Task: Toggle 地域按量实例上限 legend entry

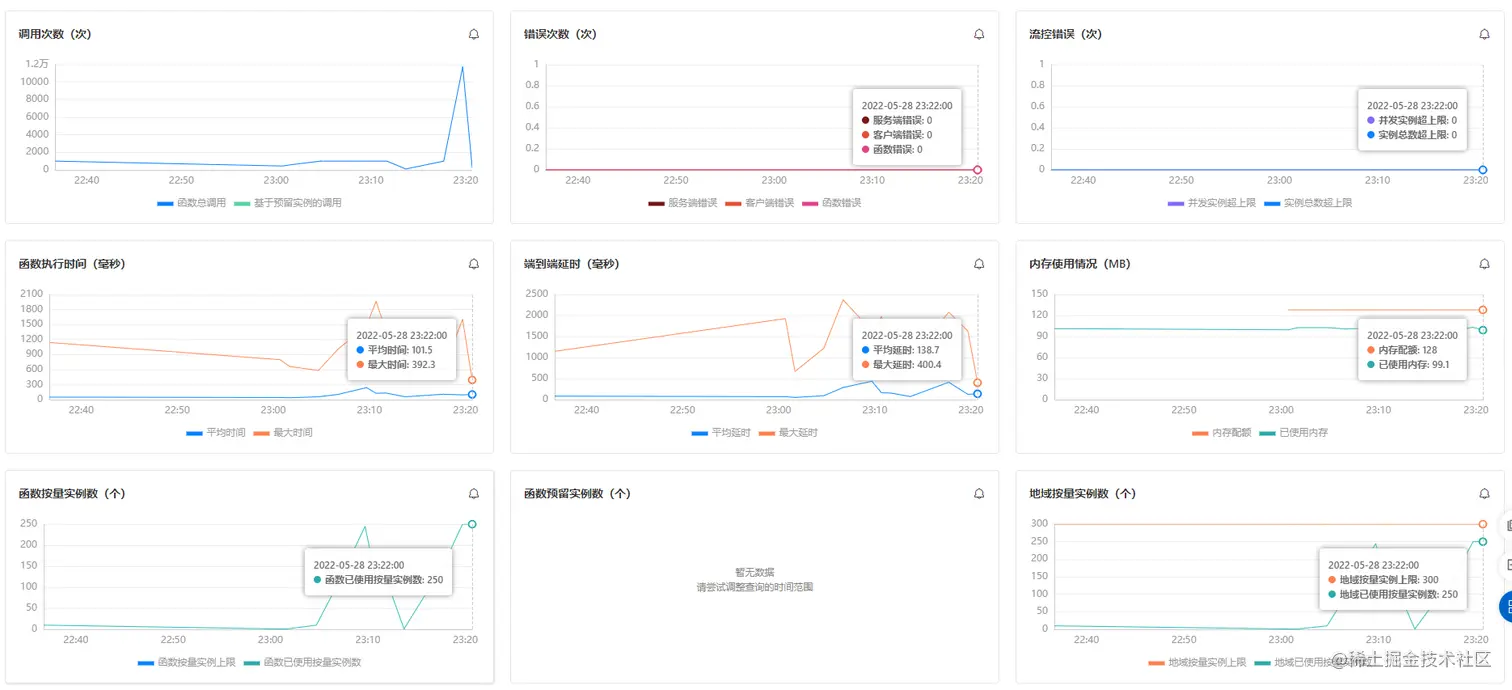Action: pos(1198,663)
